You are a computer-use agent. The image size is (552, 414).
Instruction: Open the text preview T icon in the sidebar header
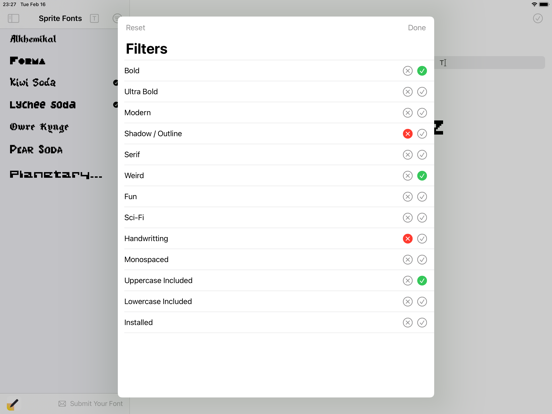94,18
